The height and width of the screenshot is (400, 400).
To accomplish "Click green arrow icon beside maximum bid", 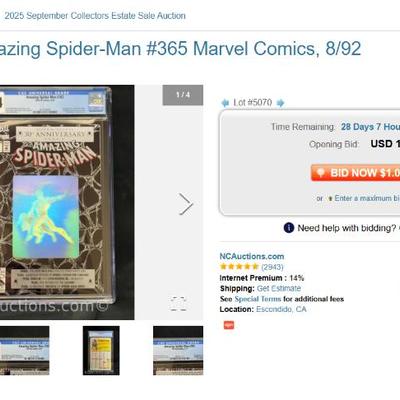I will [x=330, y=199].
